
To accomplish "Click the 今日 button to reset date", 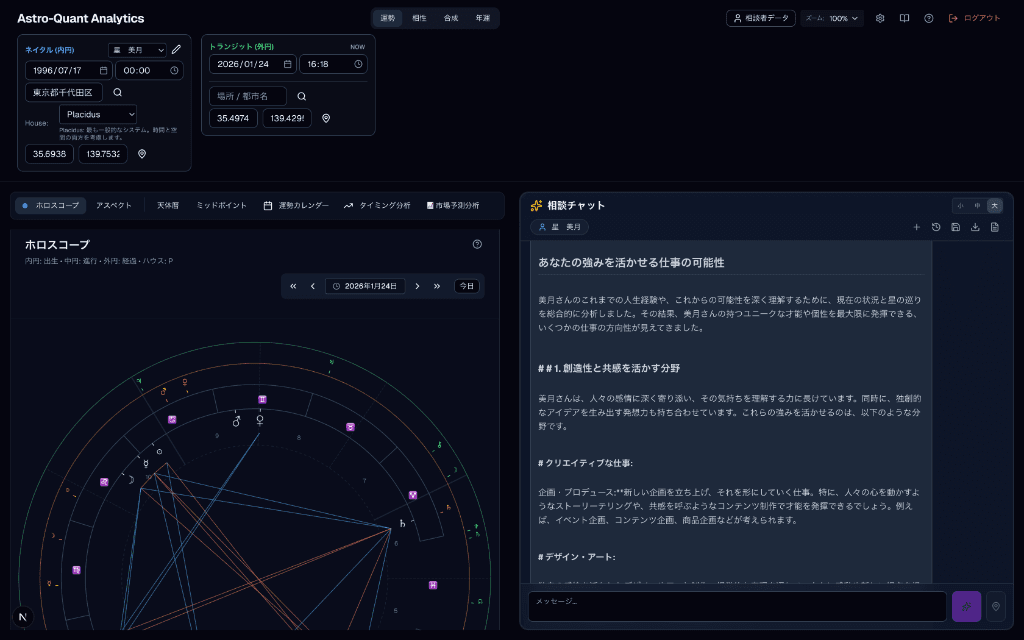I will pyautogui.click(x=466, y=285).
